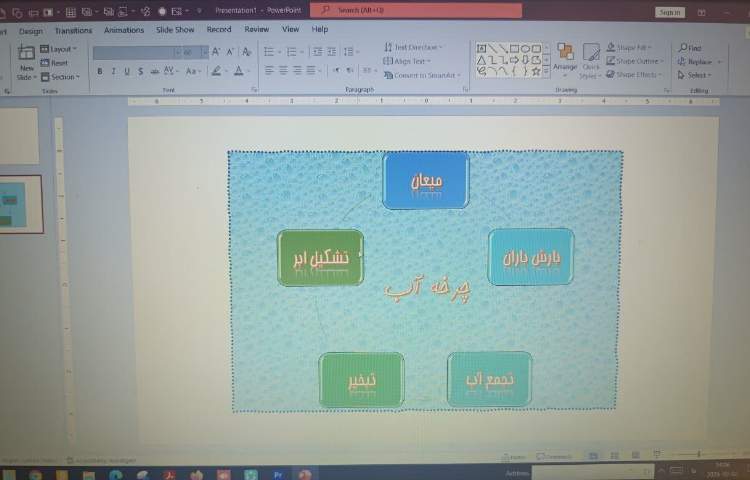Open Adobe Acrobat from the taskbar

[x=169, y=475]
